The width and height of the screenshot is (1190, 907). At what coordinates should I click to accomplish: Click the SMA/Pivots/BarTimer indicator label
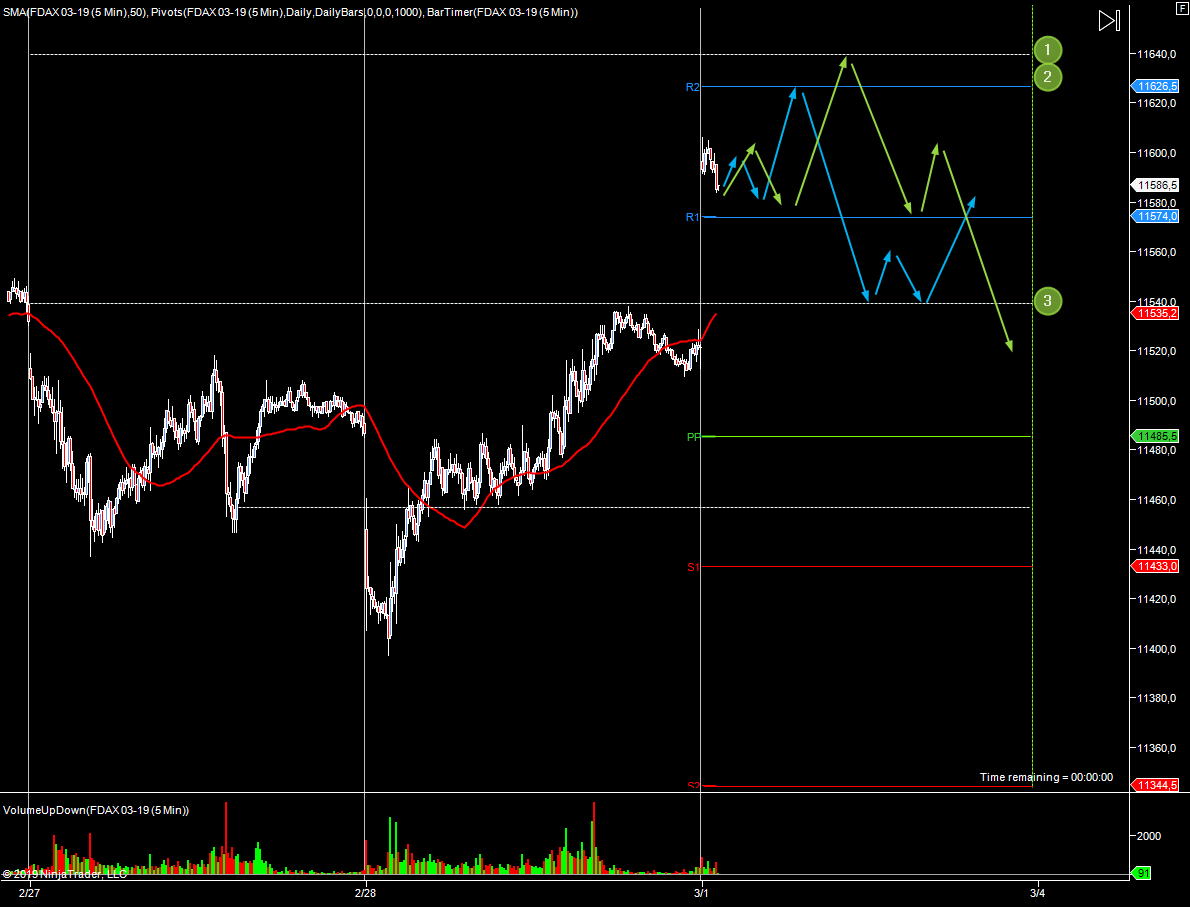point(289,12)
